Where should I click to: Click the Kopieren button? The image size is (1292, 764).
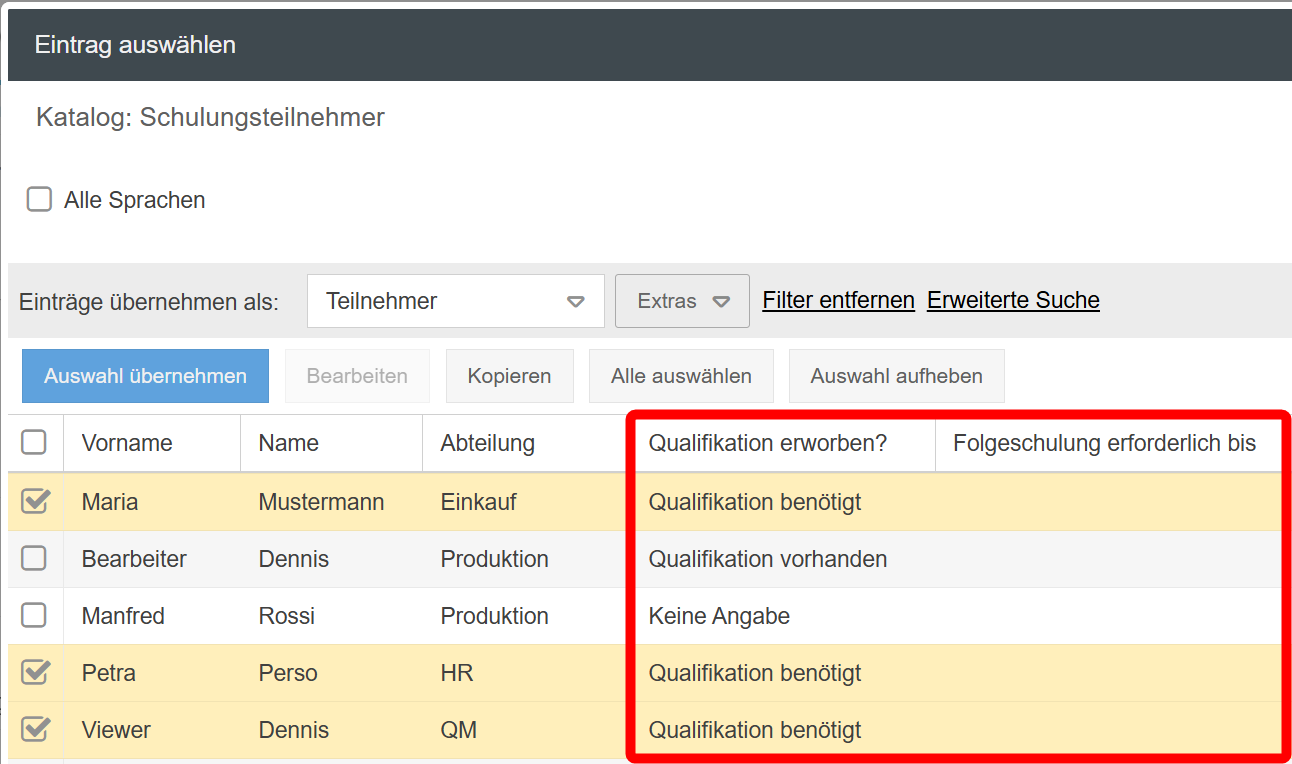[509, 376]
